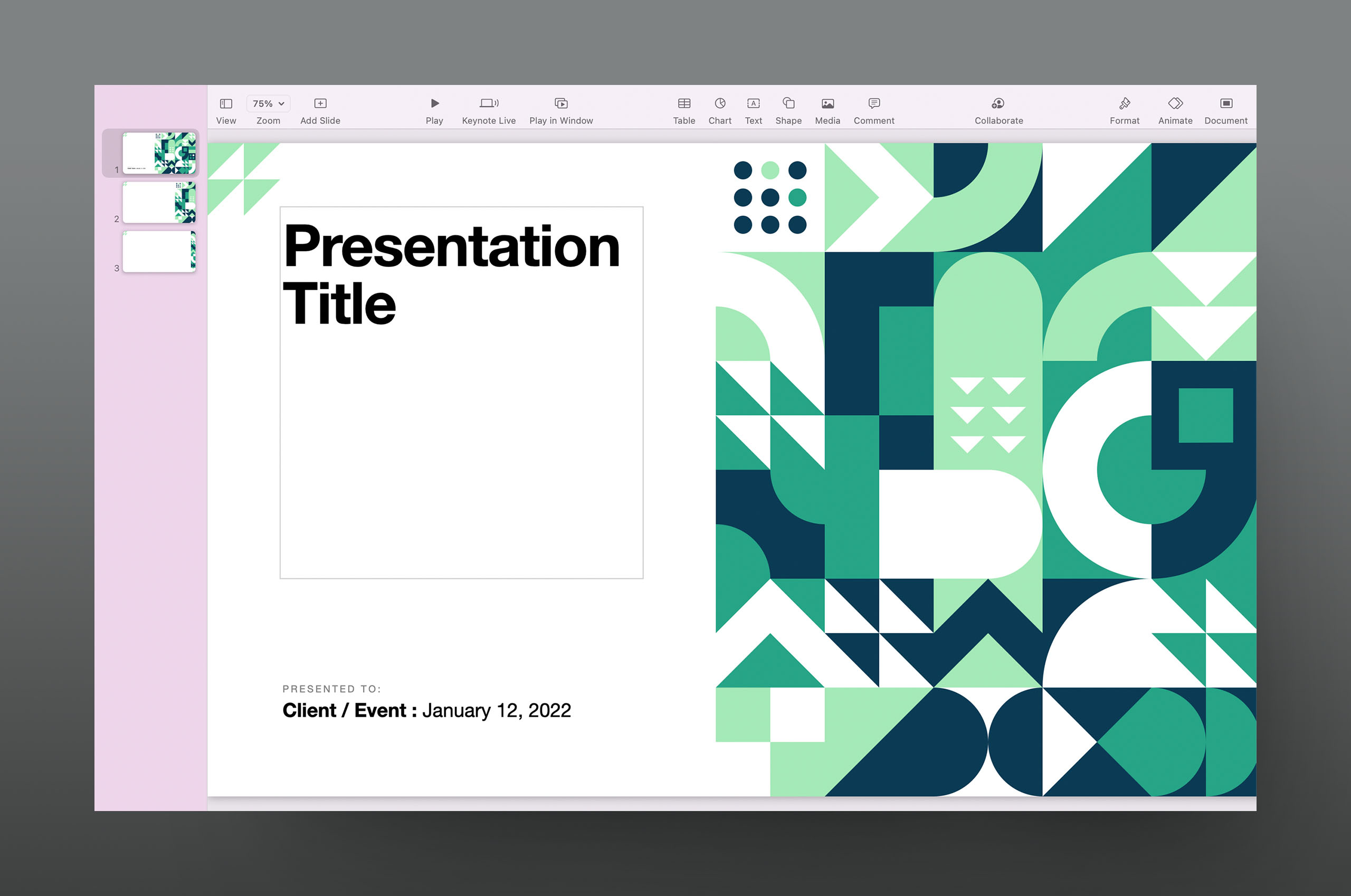Add a Comment to the slide
1351x896 pixels.
coord(874,103)
